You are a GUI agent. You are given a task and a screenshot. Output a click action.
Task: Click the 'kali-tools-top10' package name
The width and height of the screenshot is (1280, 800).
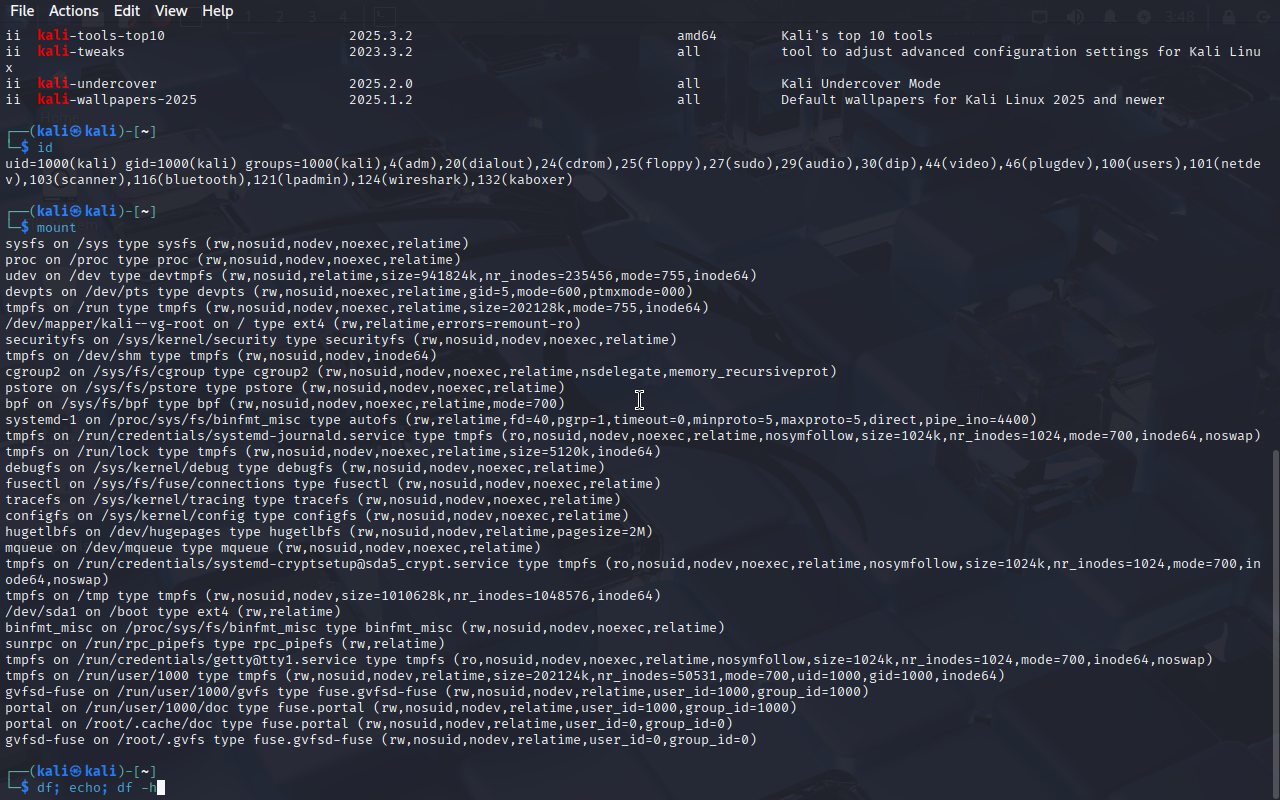[101, 36]
